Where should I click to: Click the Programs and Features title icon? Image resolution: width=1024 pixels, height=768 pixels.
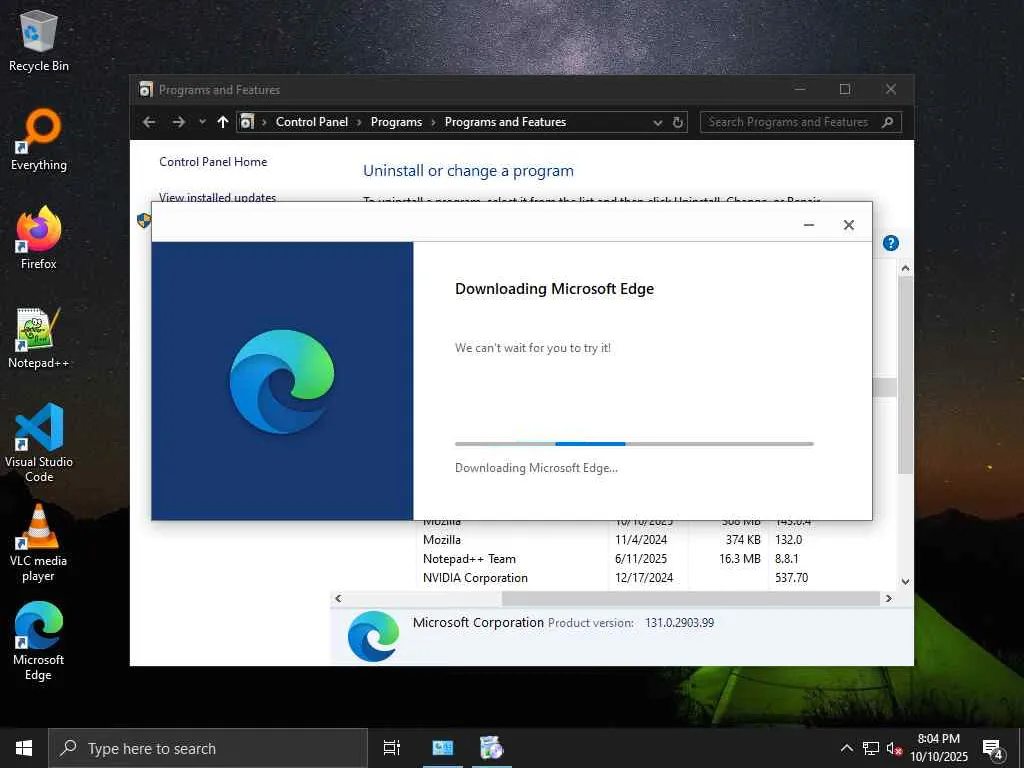click(x=146, y=89)
